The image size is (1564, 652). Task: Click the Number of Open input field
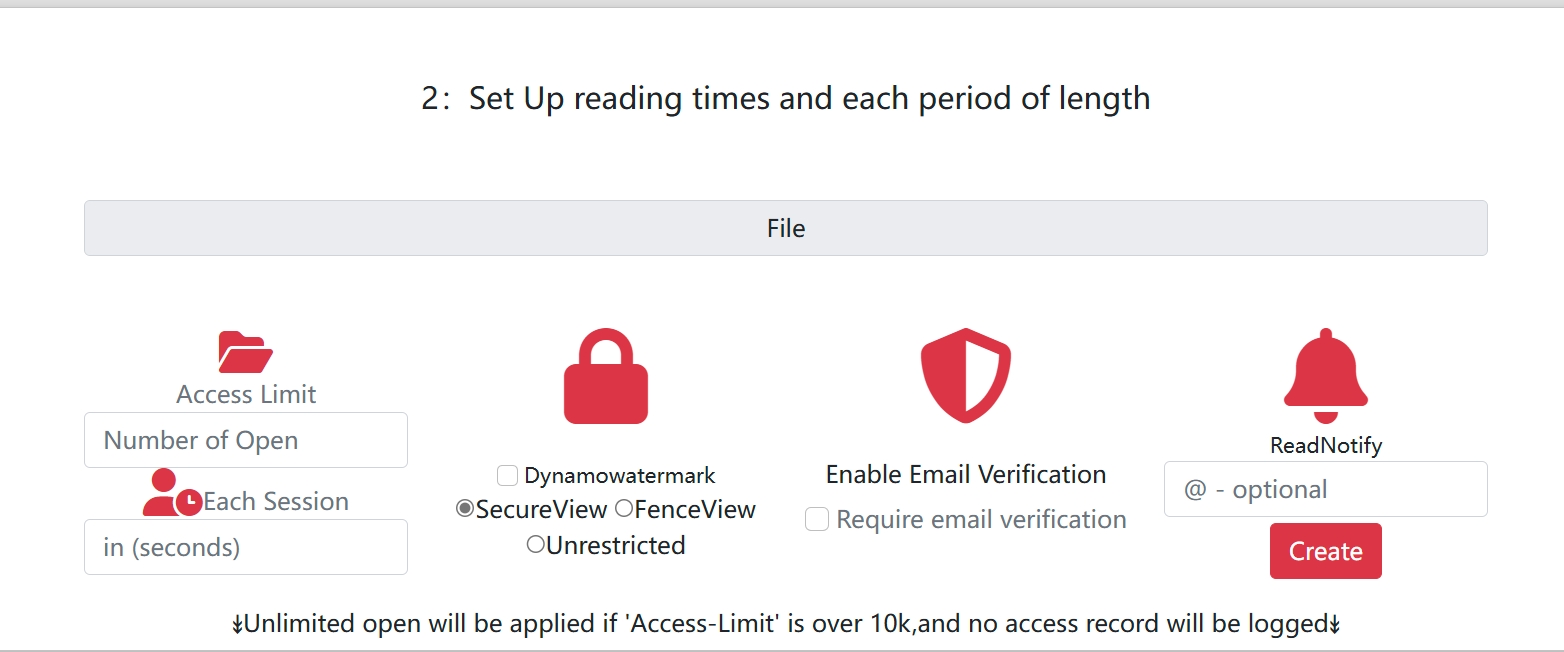pyautogui.click(x=245, y=440)
